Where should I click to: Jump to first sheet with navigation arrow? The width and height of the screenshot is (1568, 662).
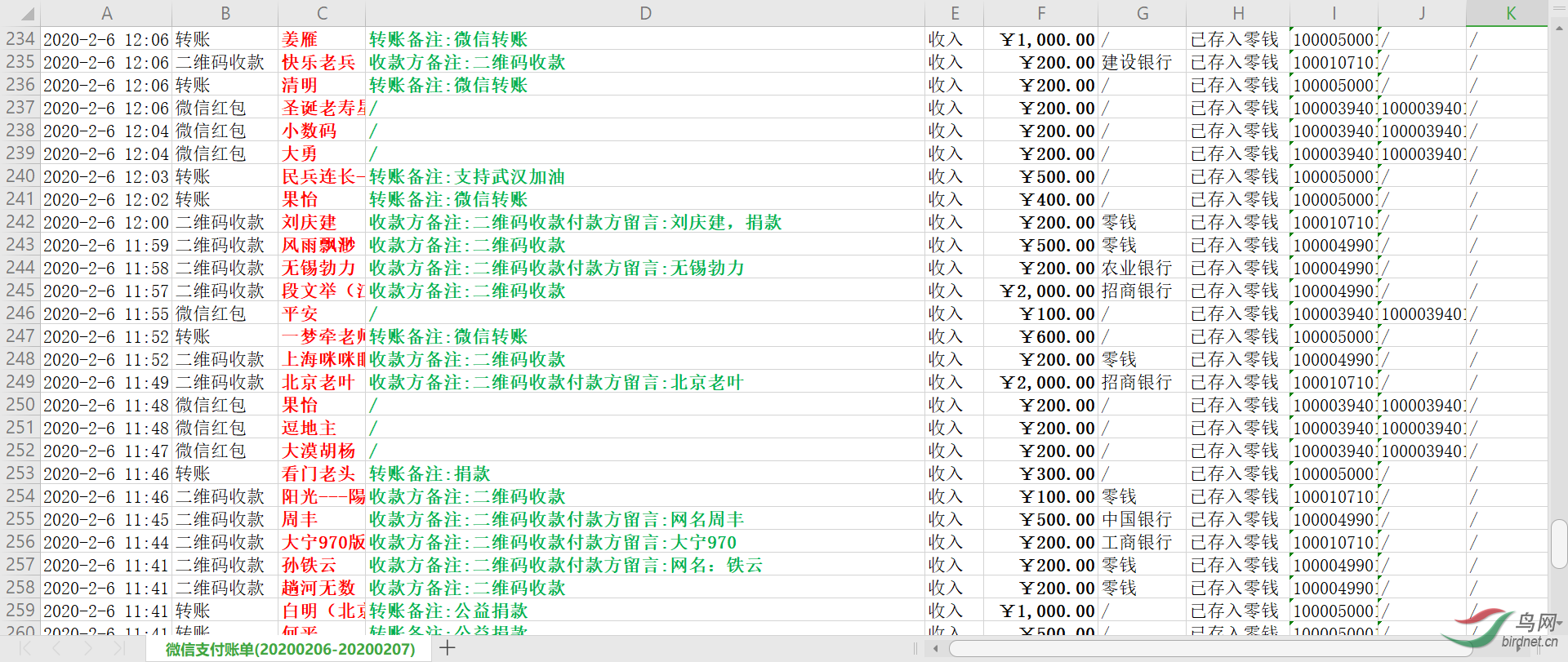coord(25,648)
